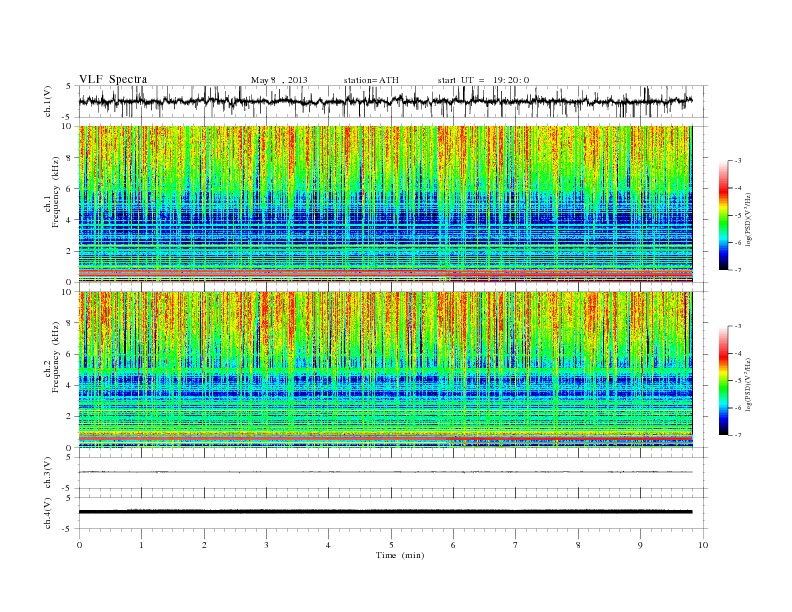Viewport: 792px width, 612px height.
Task: Select the date text "May 8, 2013"
Action: click(279, 80)
